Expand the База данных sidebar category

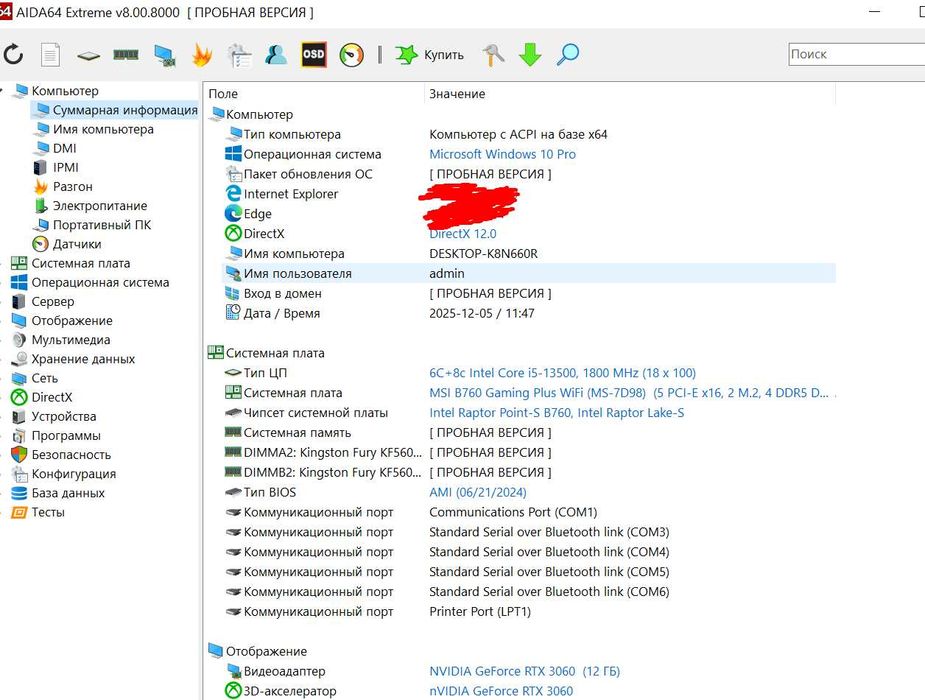click(68, 493)
